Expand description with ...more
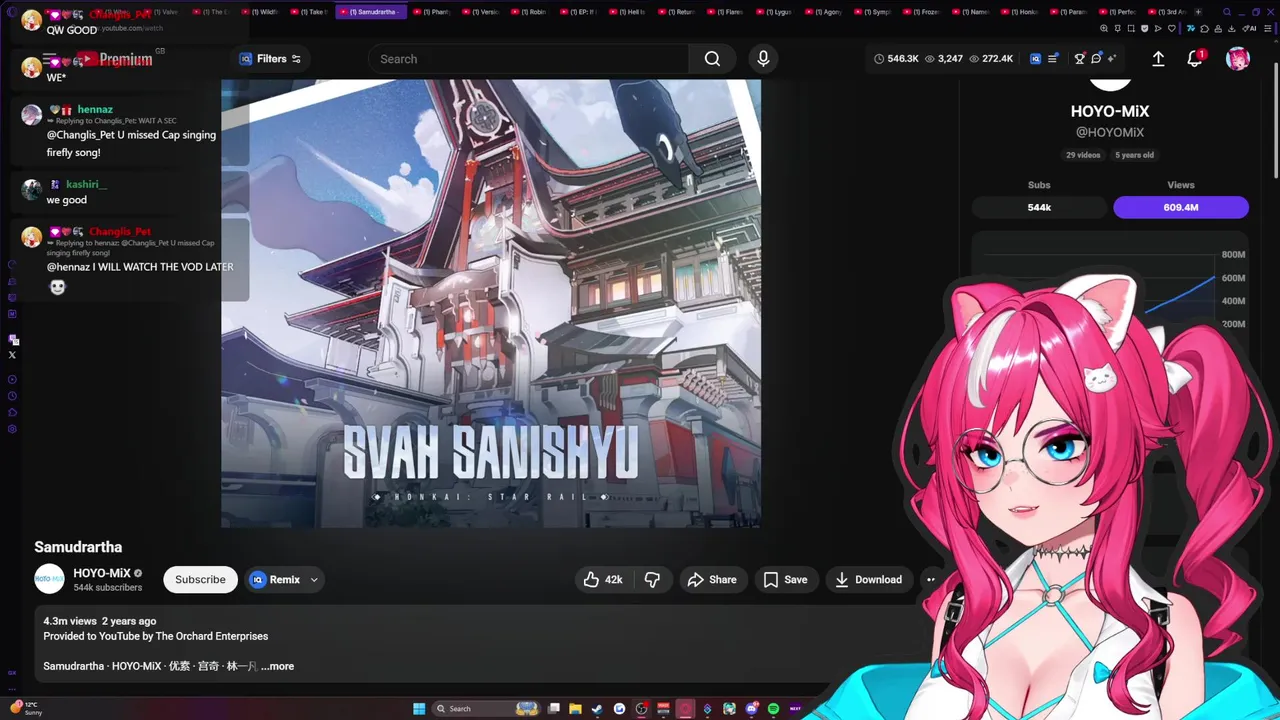 277,666
